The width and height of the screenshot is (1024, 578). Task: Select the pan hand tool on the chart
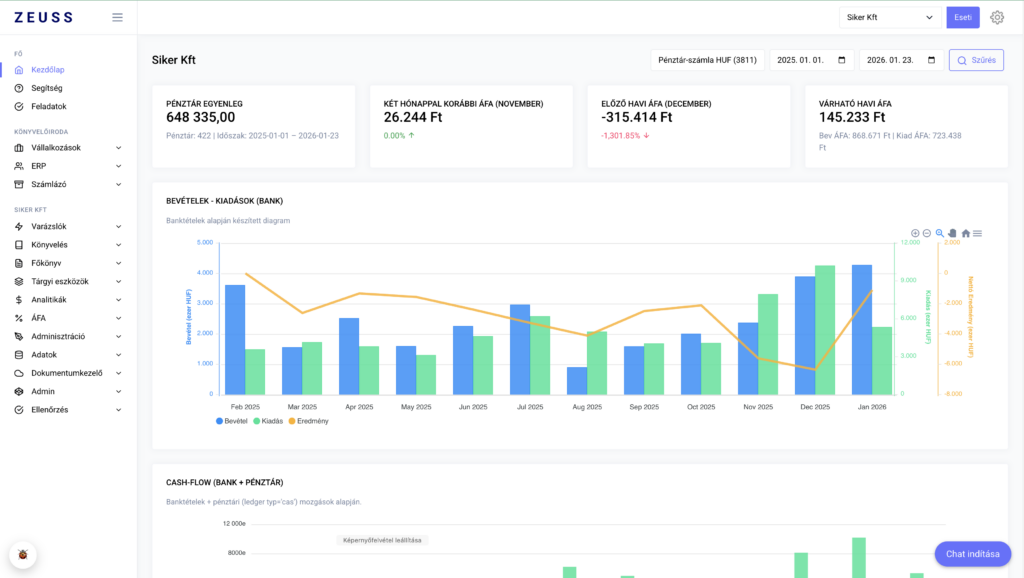click(952, 234)
